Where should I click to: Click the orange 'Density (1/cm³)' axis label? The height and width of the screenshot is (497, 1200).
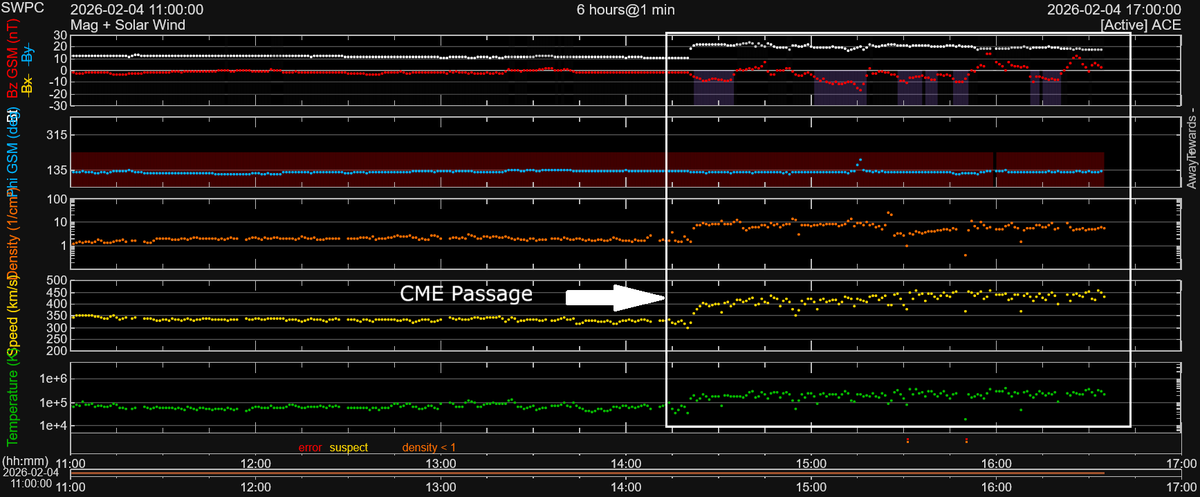click(x=15, y=234)
